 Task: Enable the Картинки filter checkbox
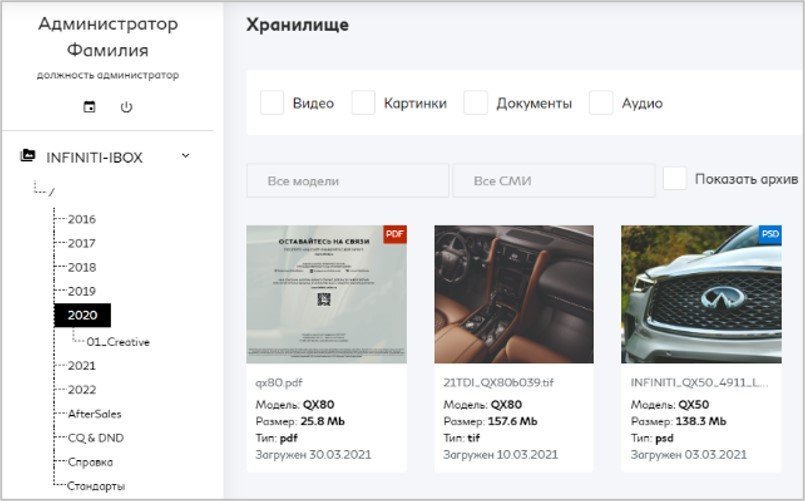coord(363,103)
